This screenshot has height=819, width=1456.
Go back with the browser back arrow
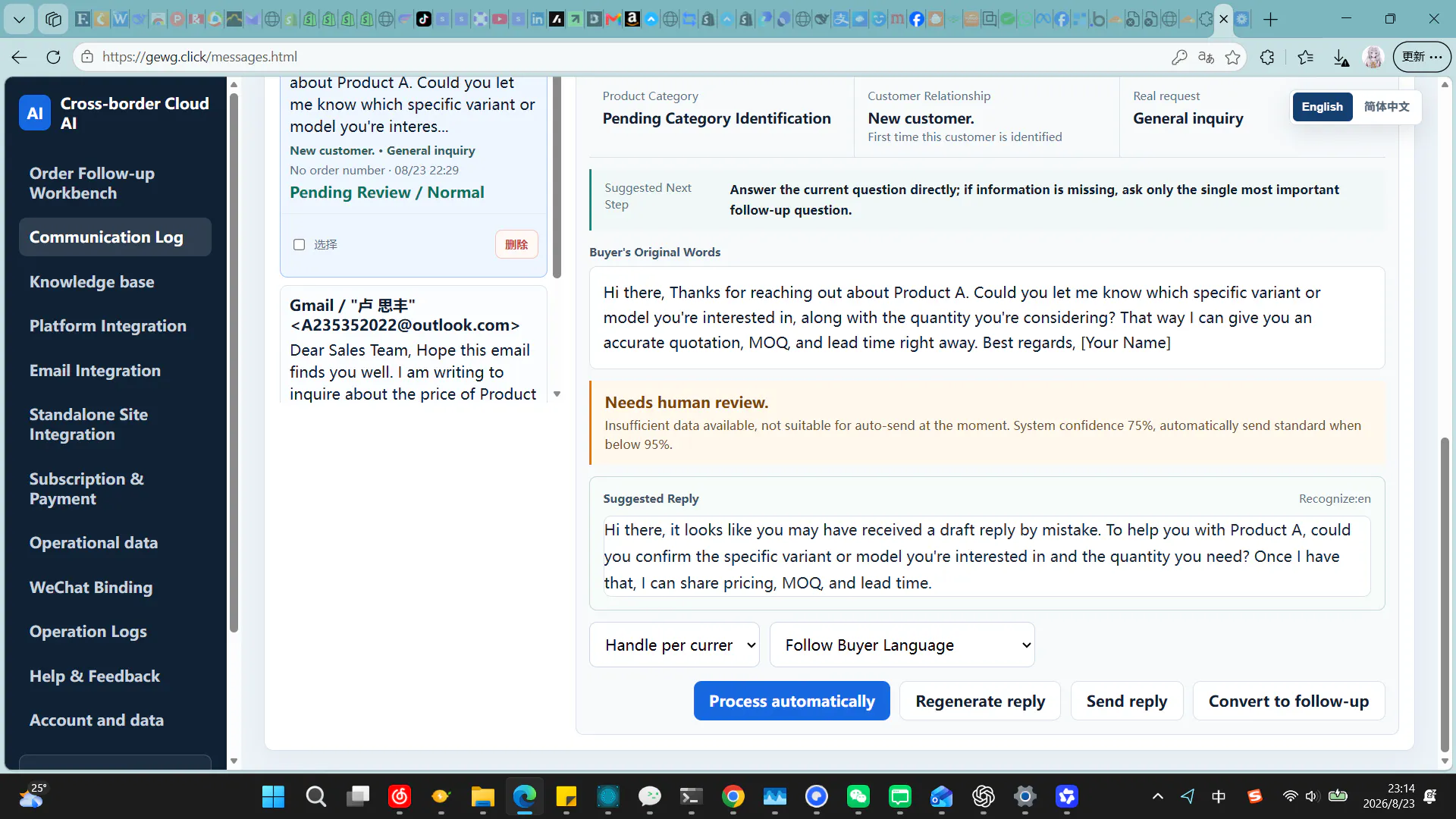[20, 57]
